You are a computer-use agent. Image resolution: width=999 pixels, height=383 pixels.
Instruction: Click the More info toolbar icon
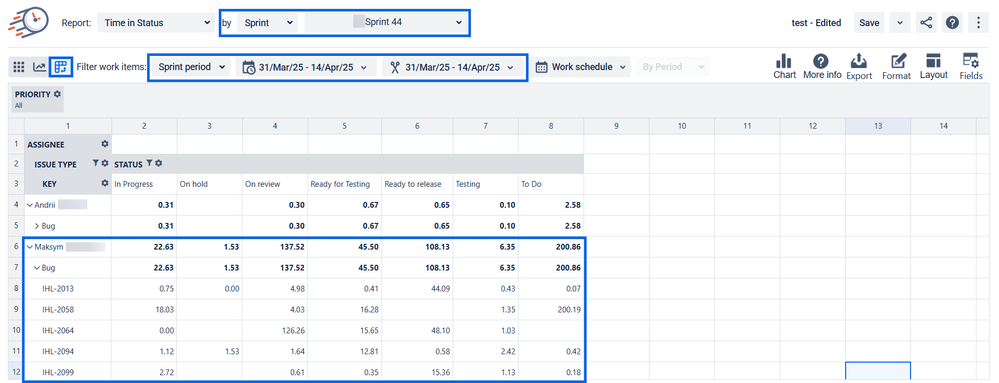(x=822, y=67)
